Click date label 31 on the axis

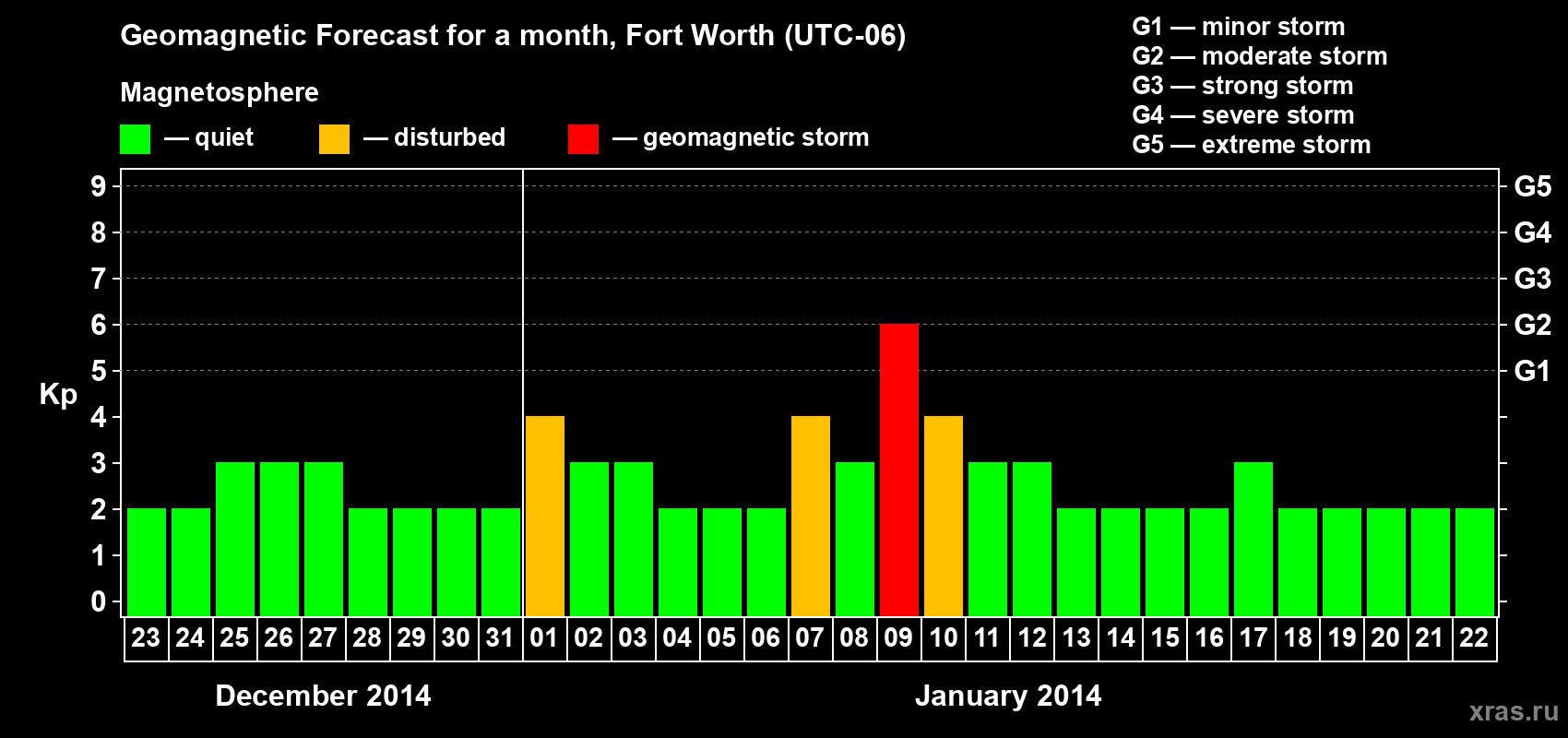[500, 637]
